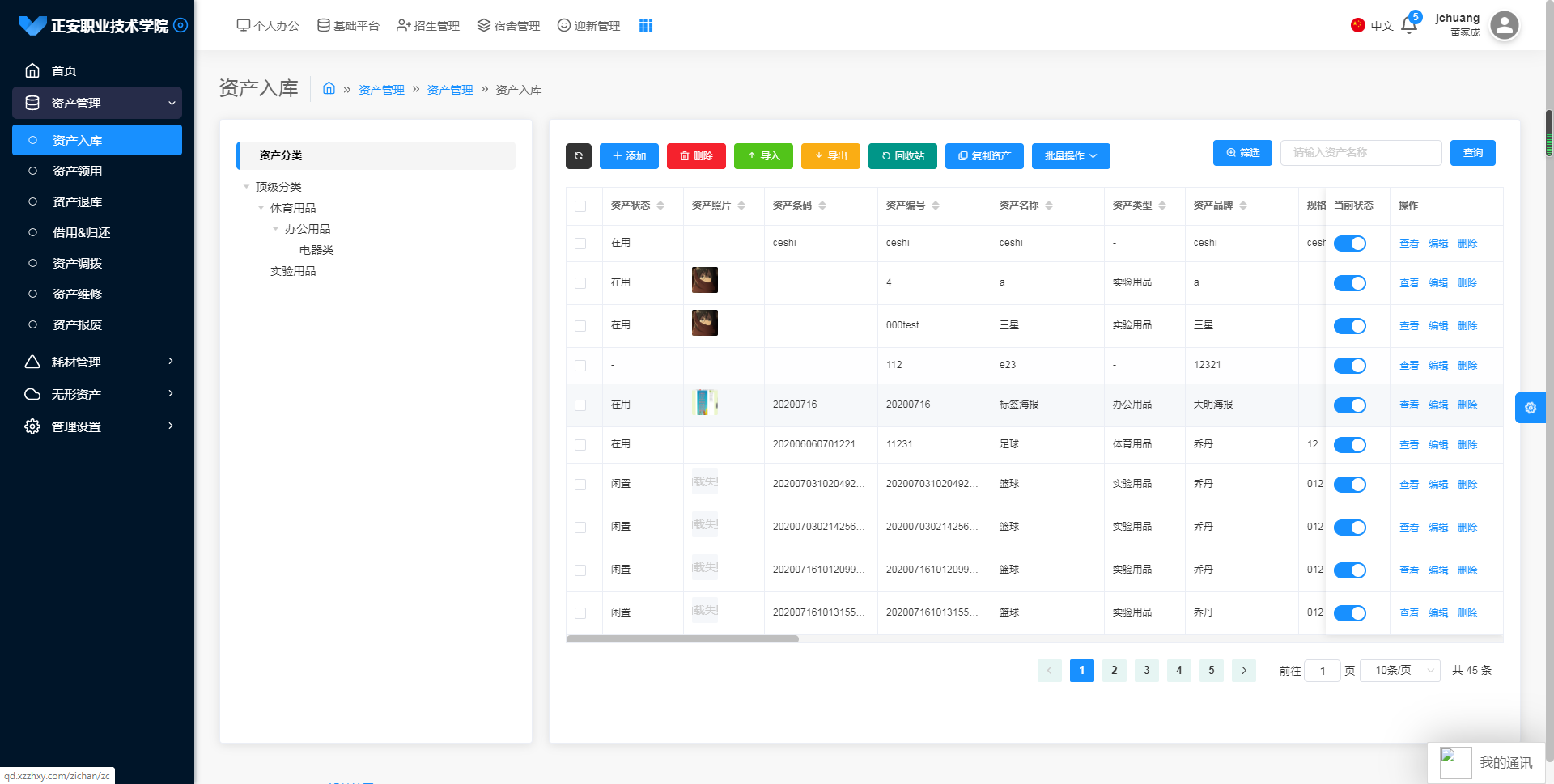Expand the 耗材管理 sidebar menu arrow
Viewport: 1554px width, 784px height.
pos(171,361)
